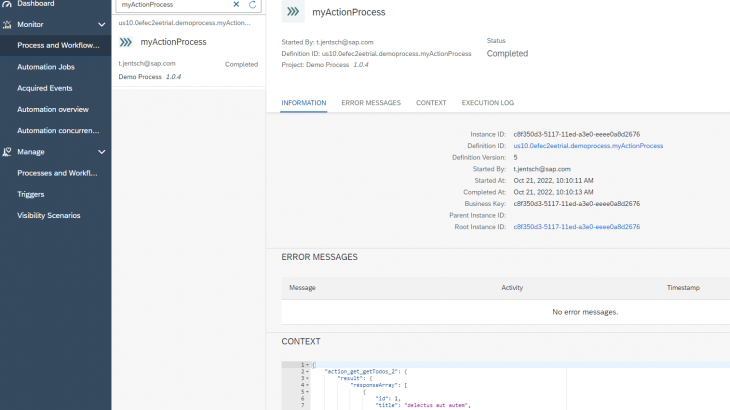Click the large process icon in detail header
730x410 pixels.
(x=293, y=12)
